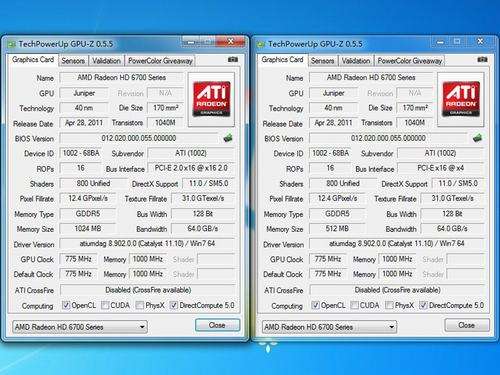Screen dimensions: 500x375
Task: Open the AMD Radeon HD 6700 dropdown in left window
Action: click(80, 327)
